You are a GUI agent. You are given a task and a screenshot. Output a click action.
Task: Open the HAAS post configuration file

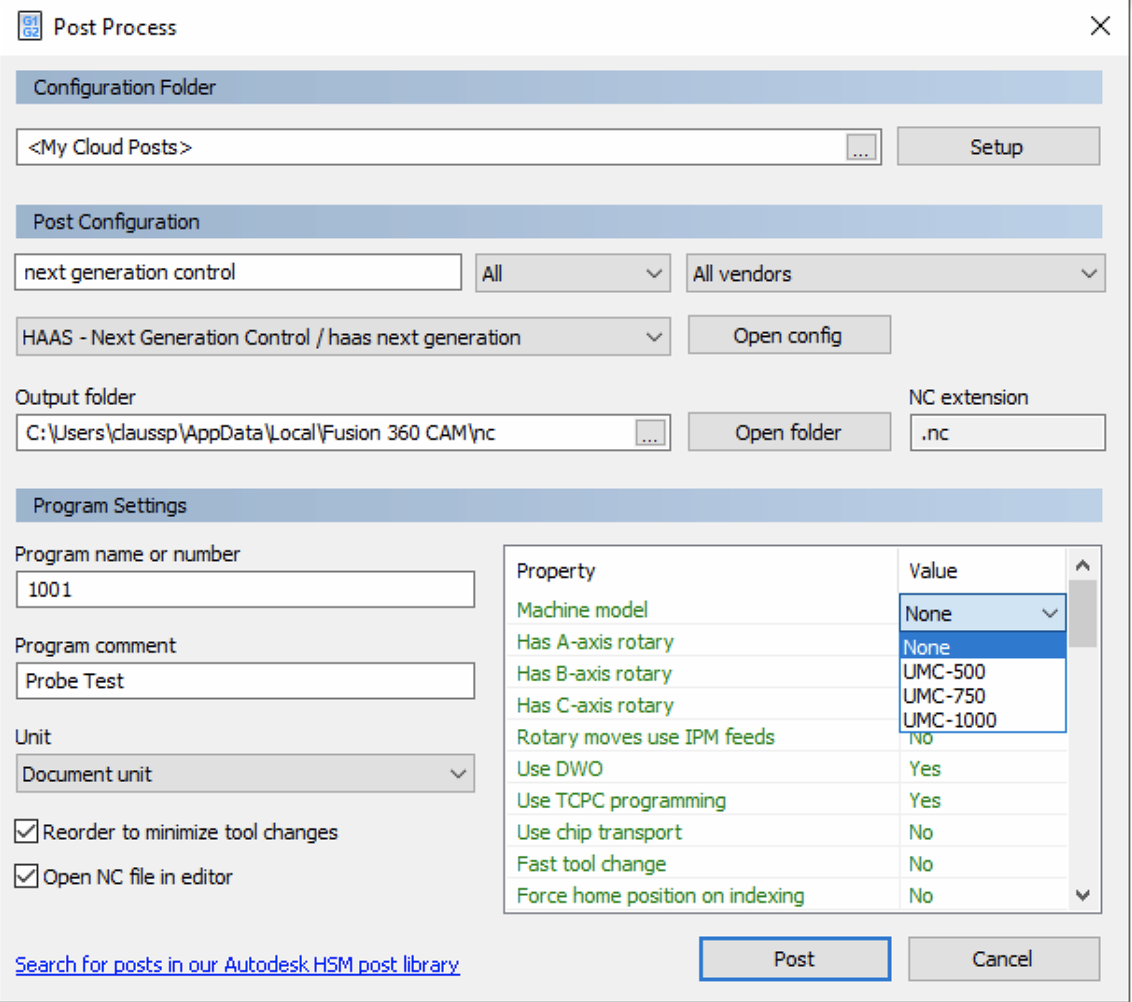(789, 334)
